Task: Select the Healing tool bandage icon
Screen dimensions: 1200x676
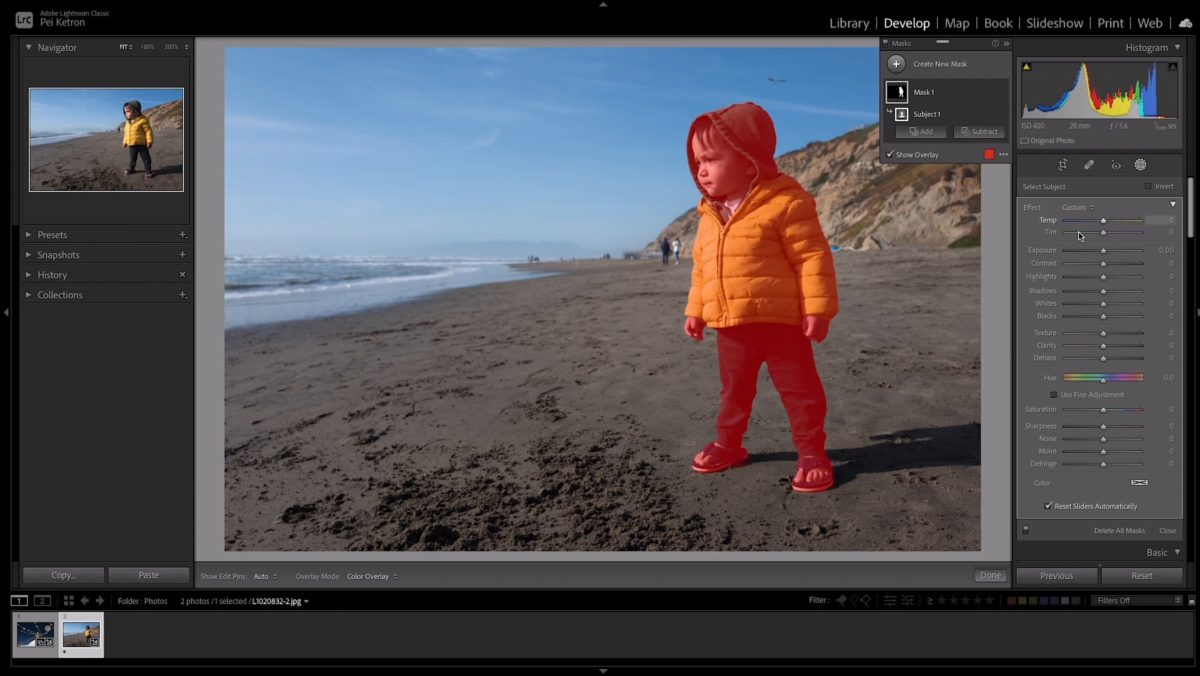Action: click(1088, 165)
